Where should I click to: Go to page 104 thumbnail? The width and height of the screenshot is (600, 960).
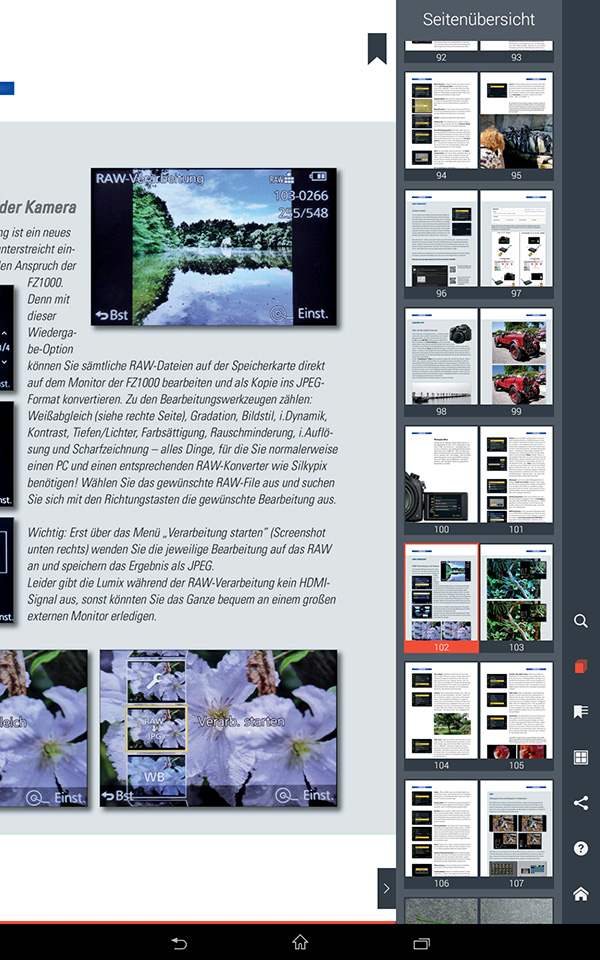pyautogui.click(x=441, y=717)
